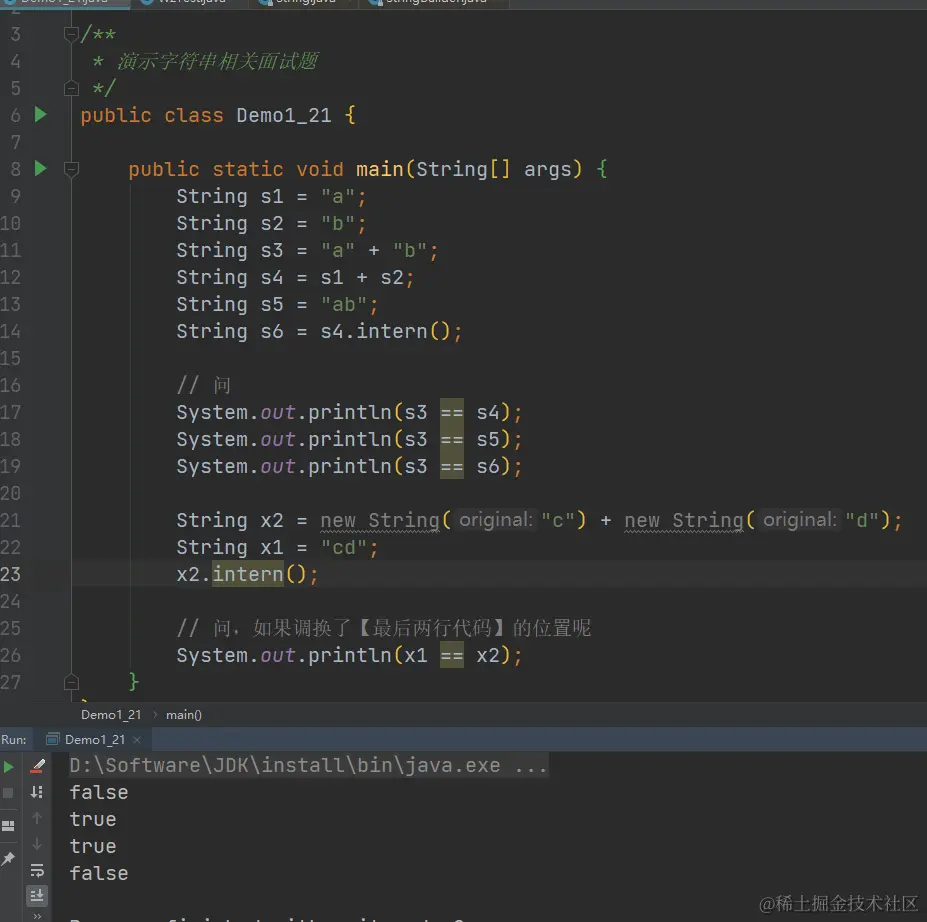Click the down-arrow with dots icon in Run toolbar
Viewport: 927px width, 922px height.
click(x=37, y=792)
